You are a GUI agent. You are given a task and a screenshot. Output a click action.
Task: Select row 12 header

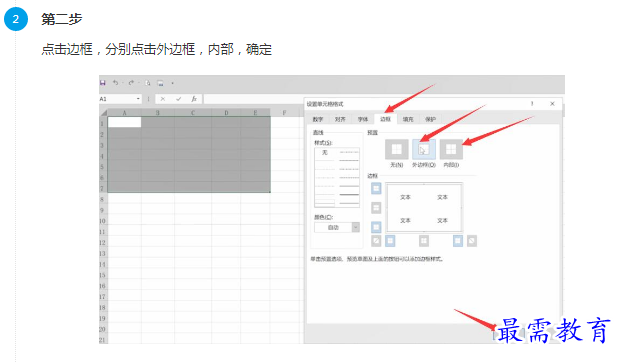pos(103,242)
